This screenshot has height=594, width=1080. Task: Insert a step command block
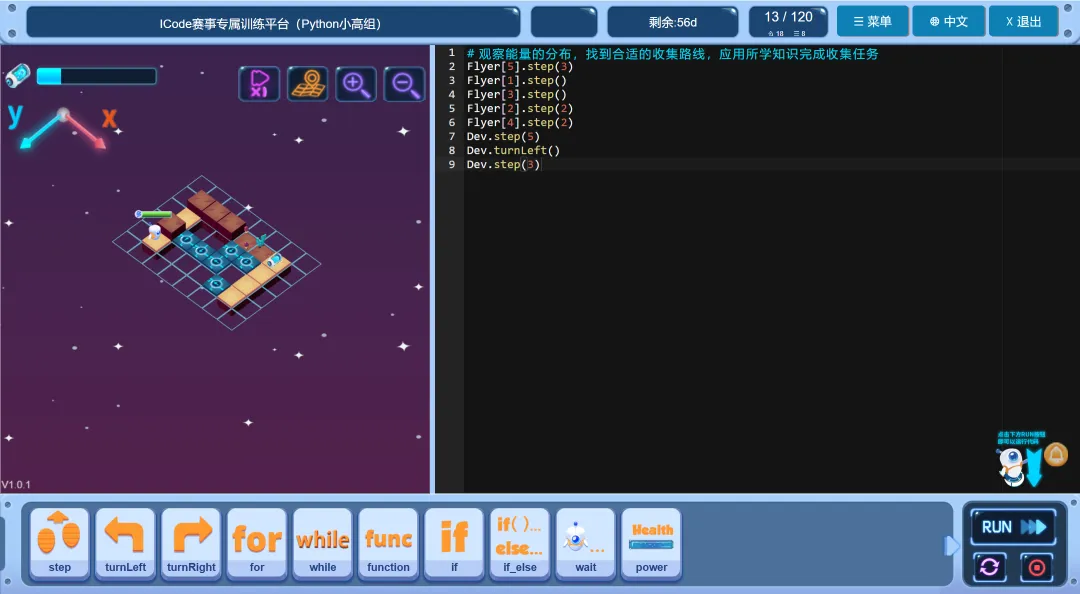tap(59, 544)
